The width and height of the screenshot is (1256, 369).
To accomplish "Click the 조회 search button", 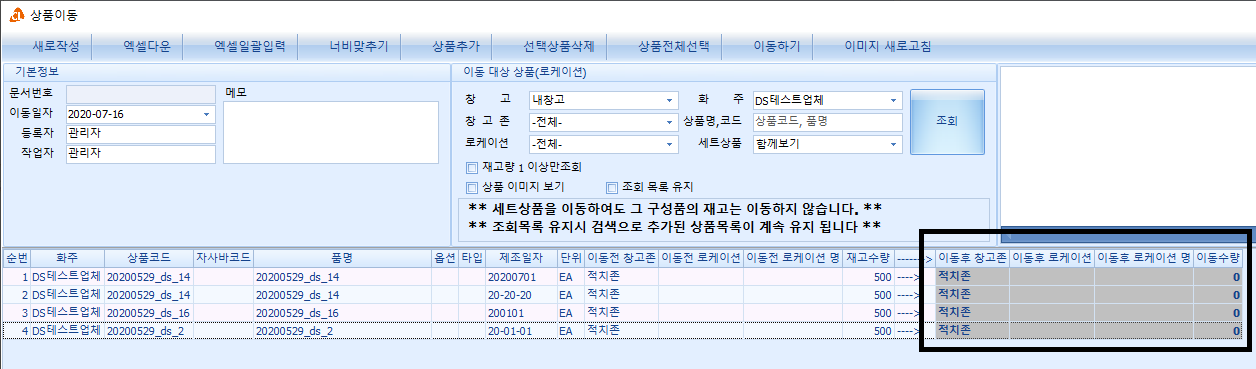I will coord(947,121).
